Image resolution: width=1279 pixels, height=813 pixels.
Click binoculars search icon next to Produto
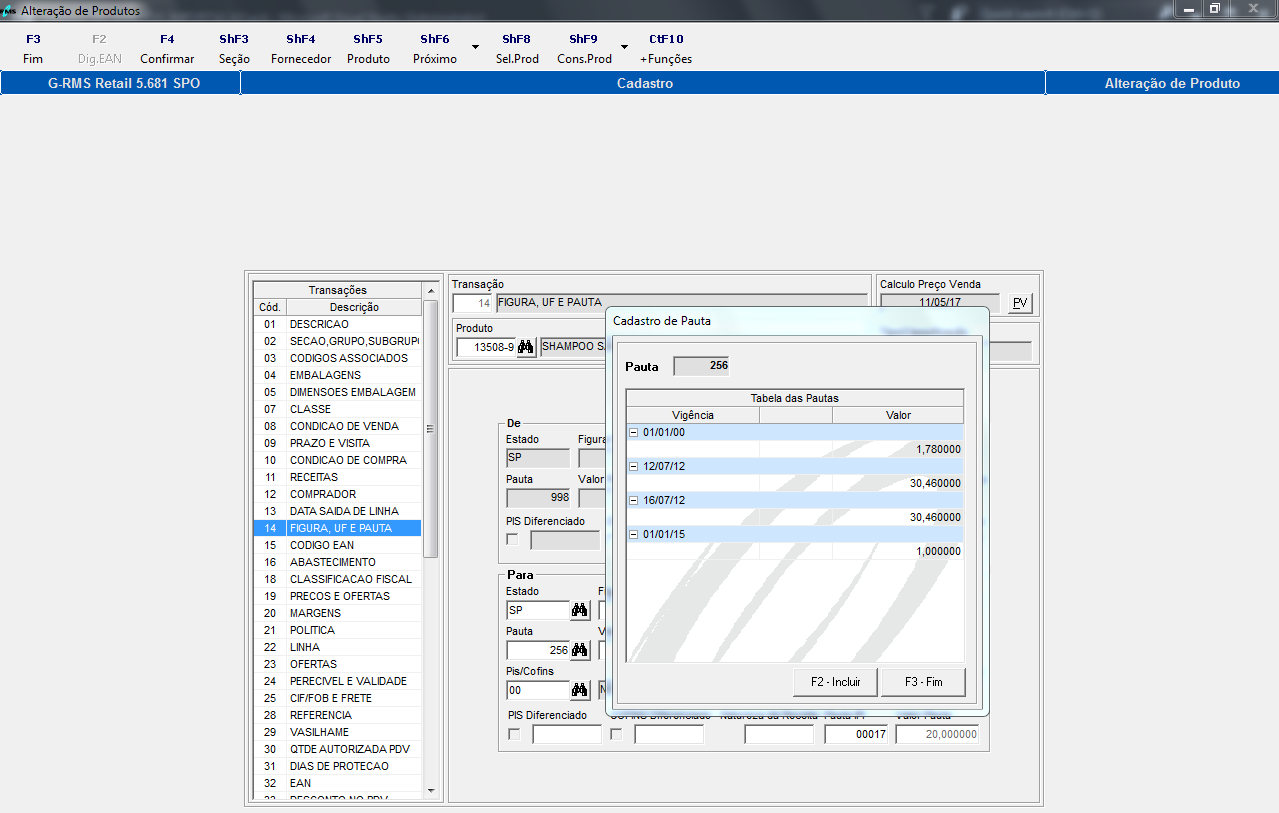point(526,348)
